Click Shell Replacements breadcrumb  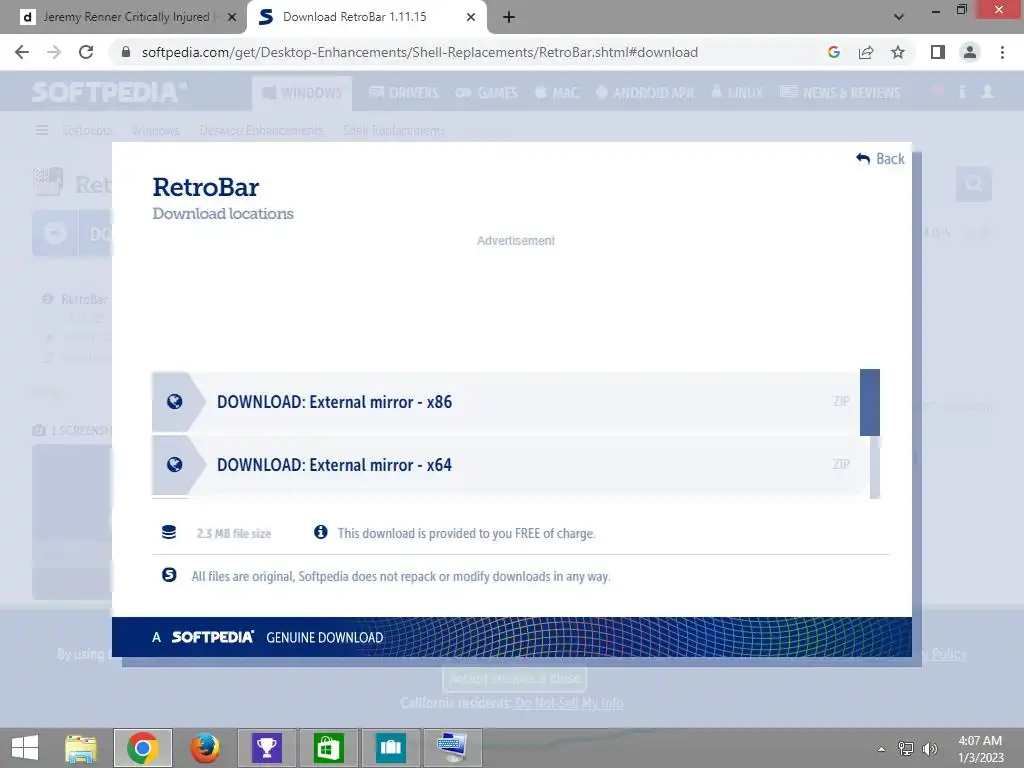tap(394, 131)
